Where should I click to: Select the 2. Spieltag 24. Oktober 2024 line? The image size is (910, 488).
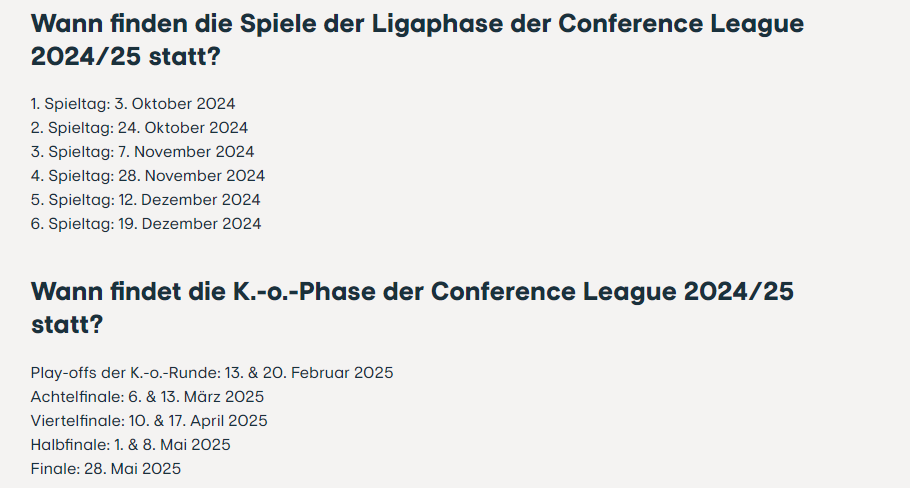pyautogui.click(x=139, y=128)
